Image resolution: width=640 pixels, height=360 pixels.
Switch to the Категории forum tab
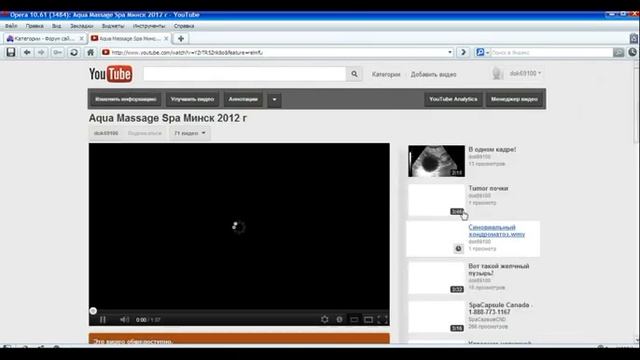[45, 38]
